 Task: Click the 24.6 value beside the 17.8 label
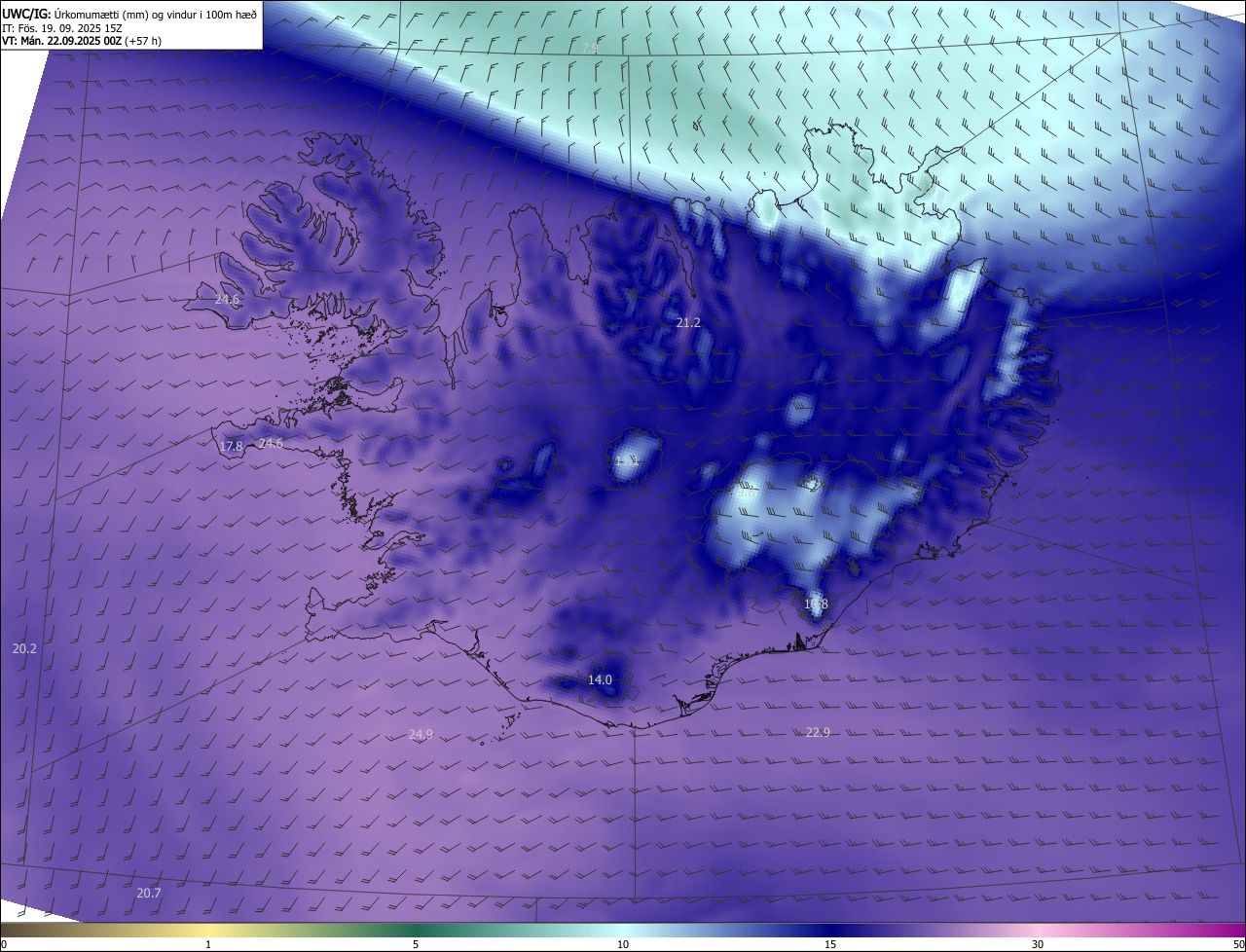pos(271,444)
